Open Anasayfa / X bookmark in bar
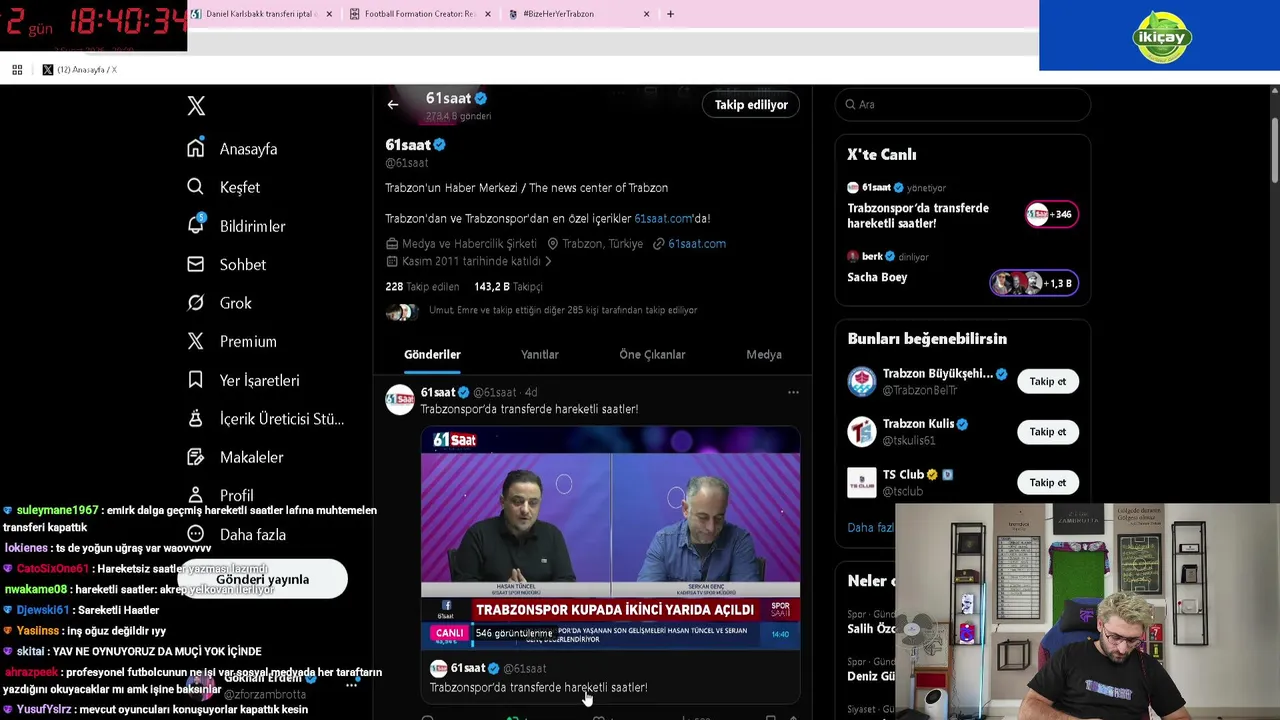 click(79, 70)
